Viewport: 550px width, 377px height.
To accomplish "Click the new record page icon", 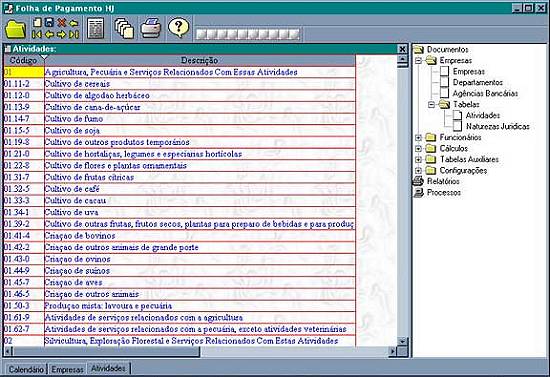I will [37, 23].
